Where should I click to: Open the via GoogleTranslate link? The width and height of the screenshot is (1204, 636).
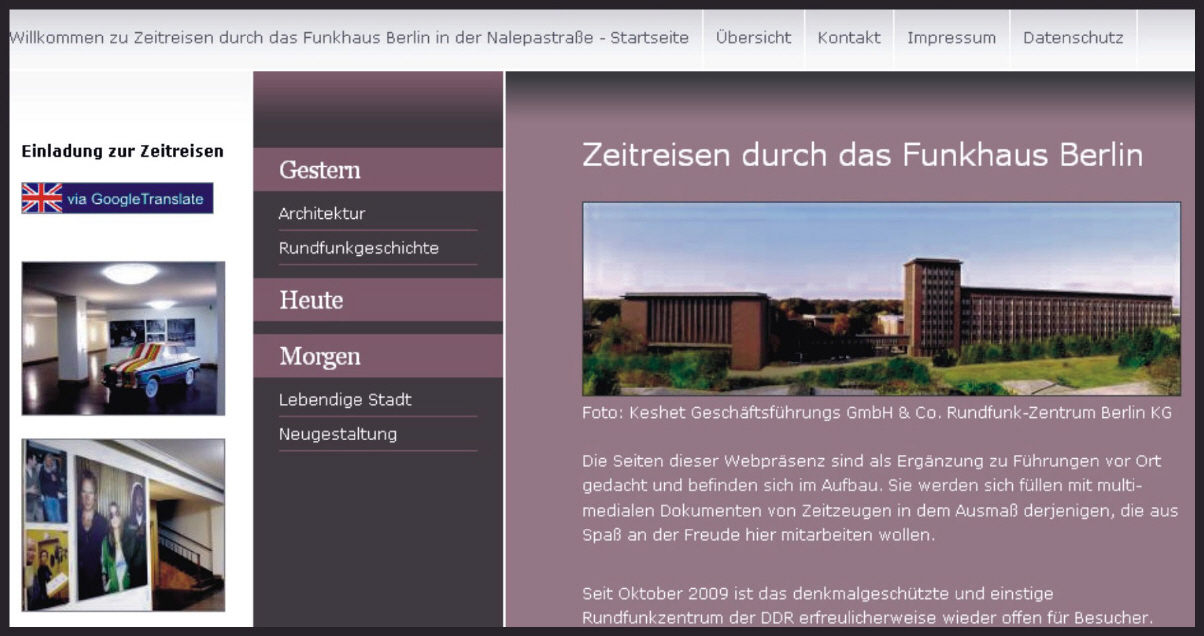pyautogui.click(x=135, y=199)
